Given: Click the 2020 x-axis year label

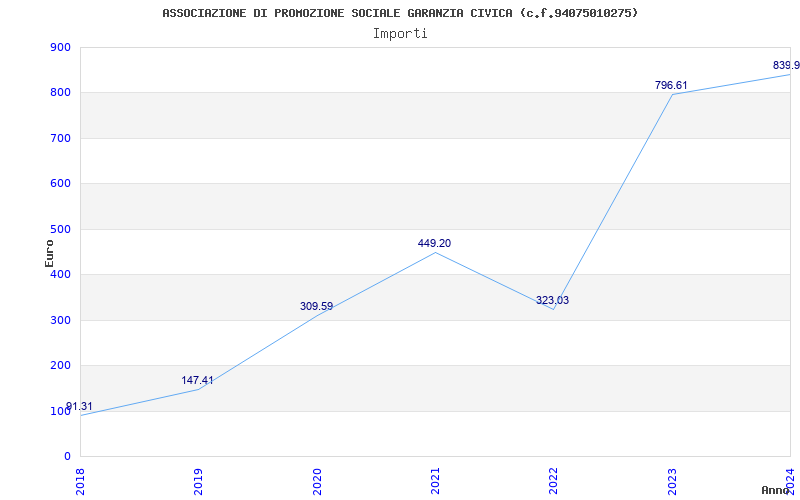Looking at the screenshot, I should click(317, 481).
